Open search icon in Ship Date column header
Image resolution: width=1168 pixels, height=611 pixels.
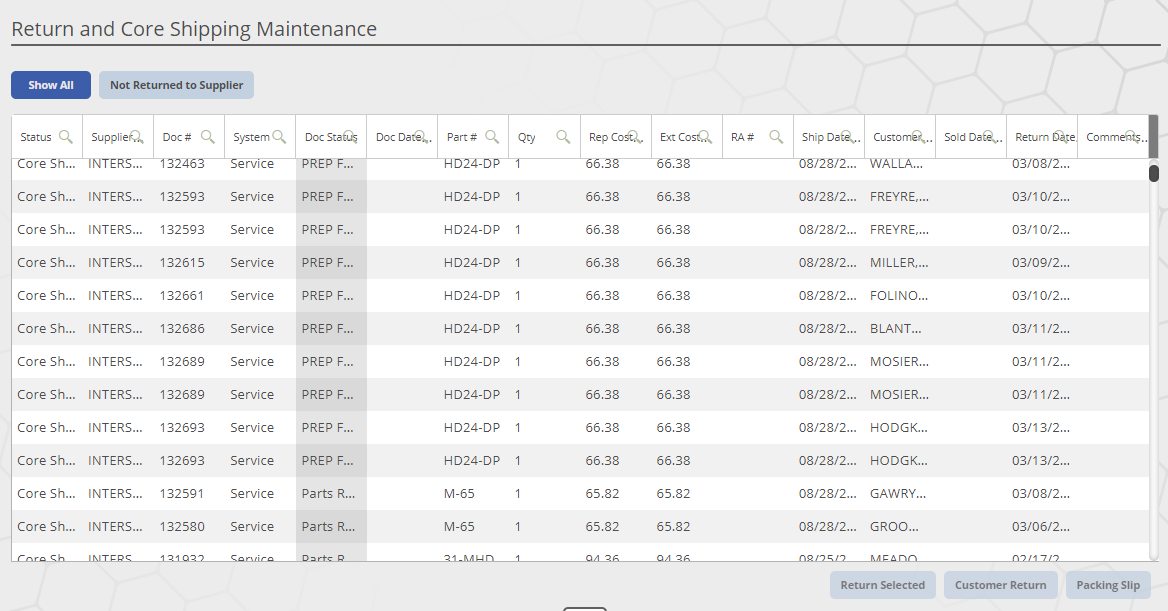coord(847,136)
